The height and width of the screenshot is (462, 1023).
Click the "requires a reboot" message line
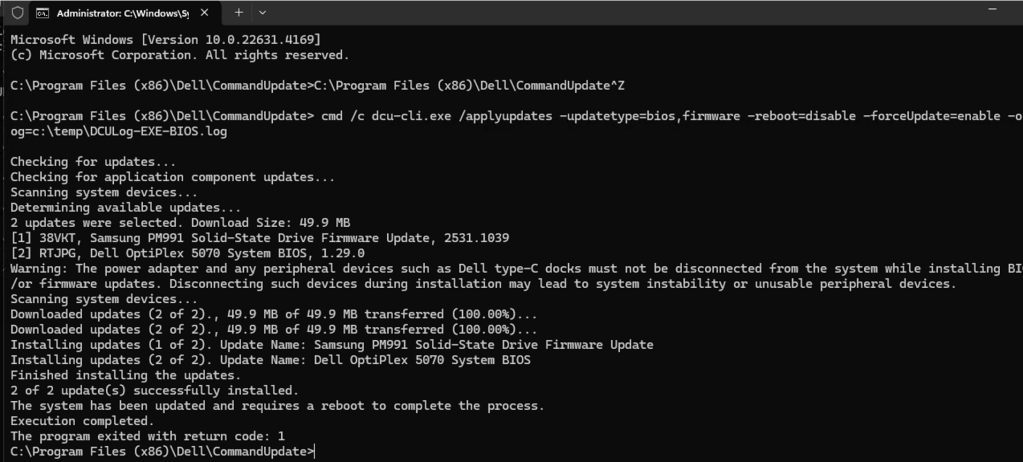click(277, 406)
